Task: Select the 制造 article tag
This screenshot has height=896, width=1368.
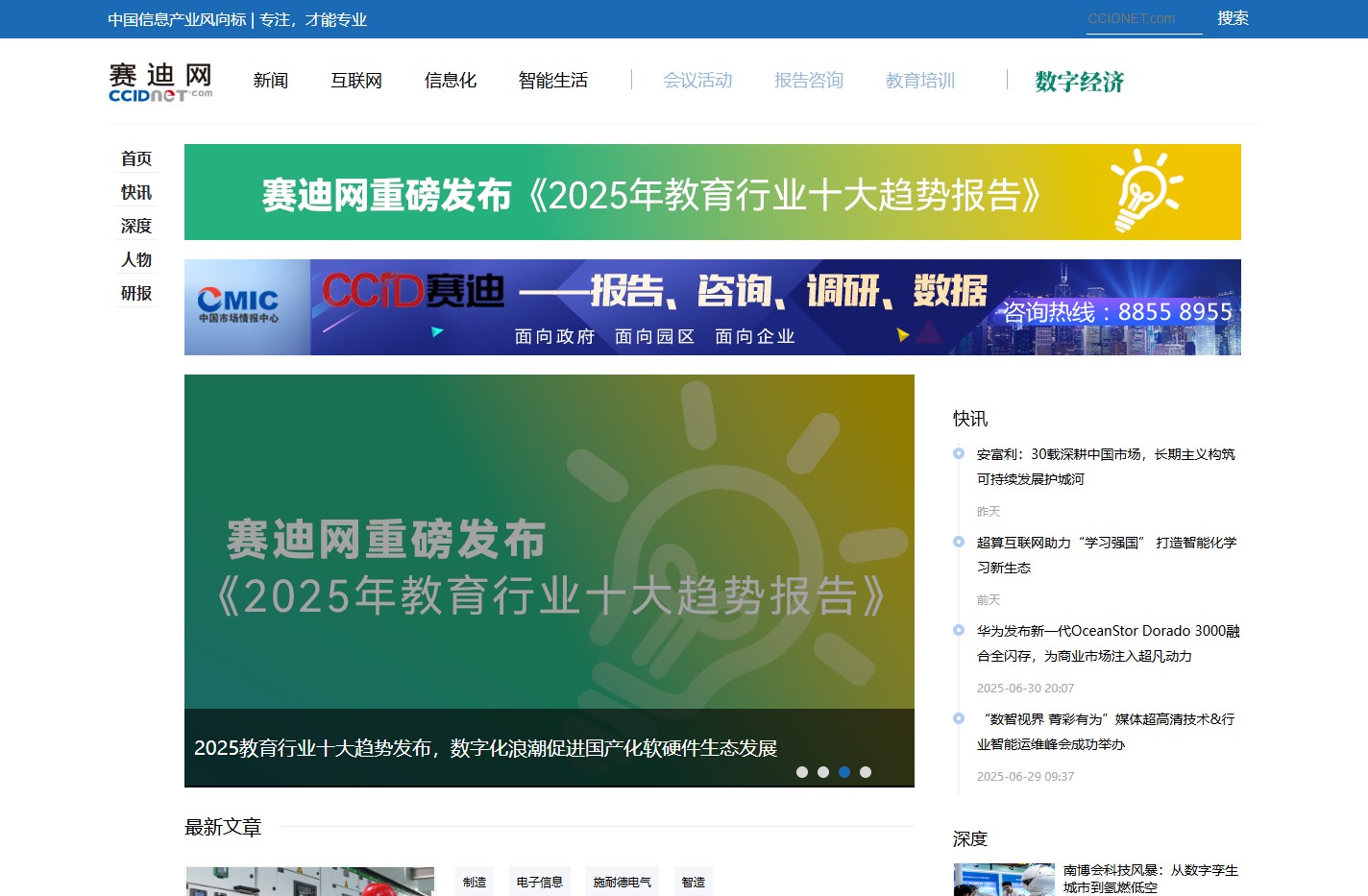Action: [x=475, y=882]
